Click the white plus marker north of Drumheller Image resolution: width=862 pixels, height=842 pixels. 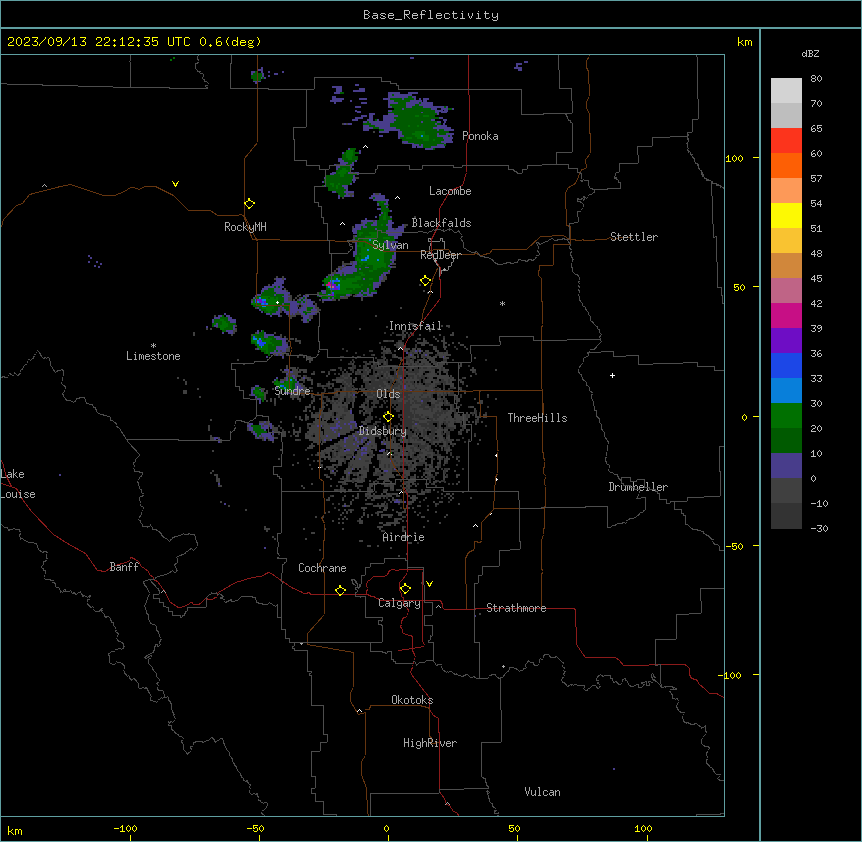click(x=612, y=375)
